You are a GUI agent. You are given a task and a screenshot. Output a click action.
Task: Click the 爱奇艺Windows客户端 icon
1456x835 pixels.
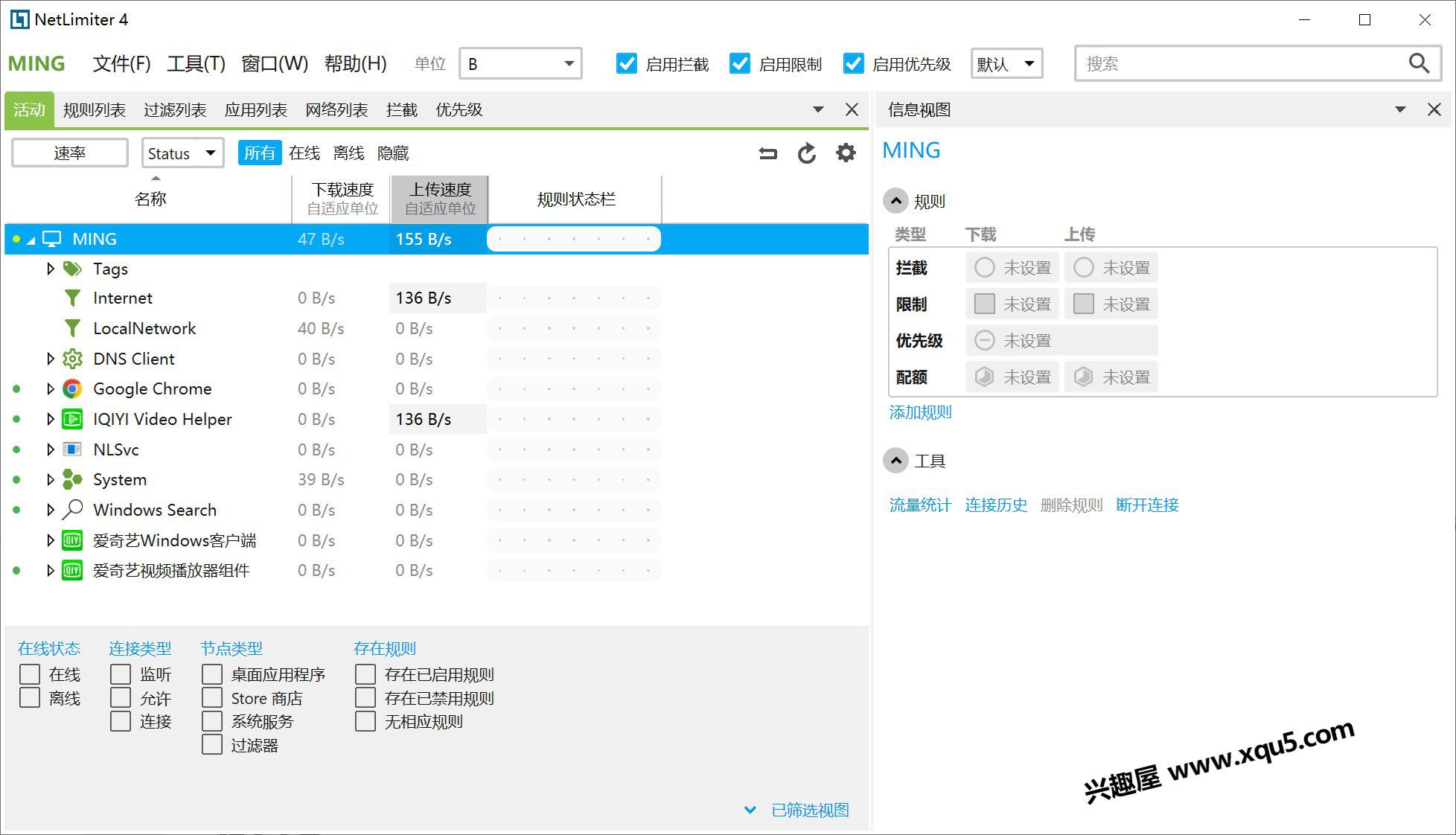(72, 540)
